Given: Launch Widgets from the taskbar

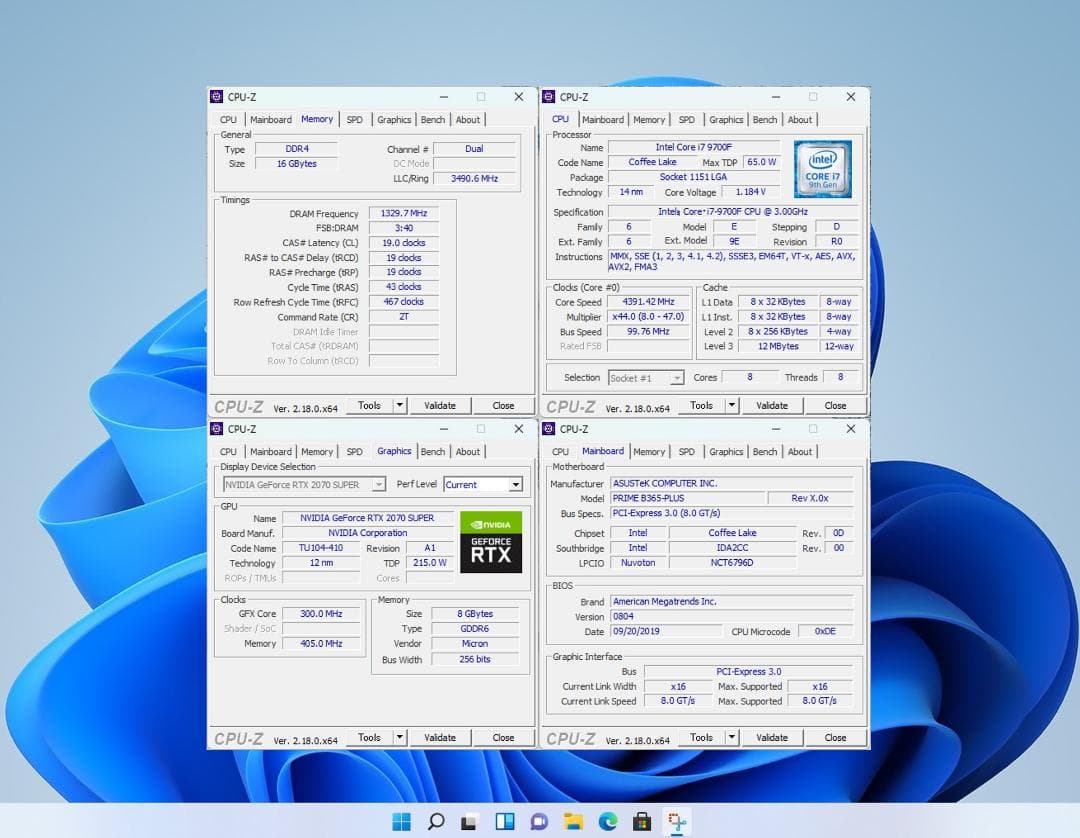Looking at the screenshot, I should click(x=504, y=821).
